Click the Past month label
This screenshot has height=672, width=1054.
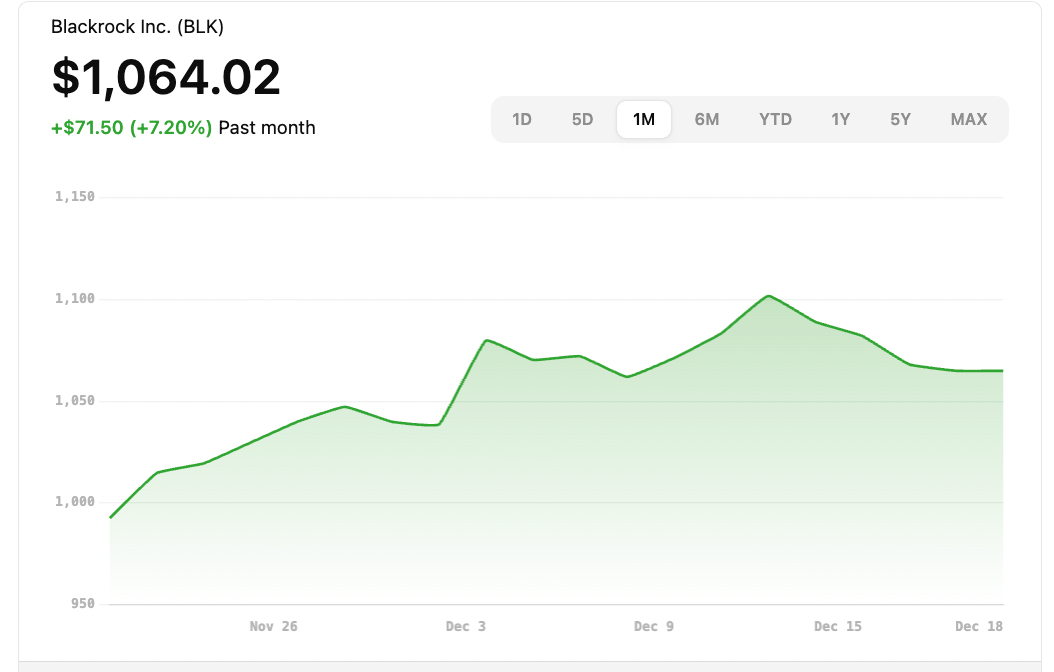(x=267, y=128)
